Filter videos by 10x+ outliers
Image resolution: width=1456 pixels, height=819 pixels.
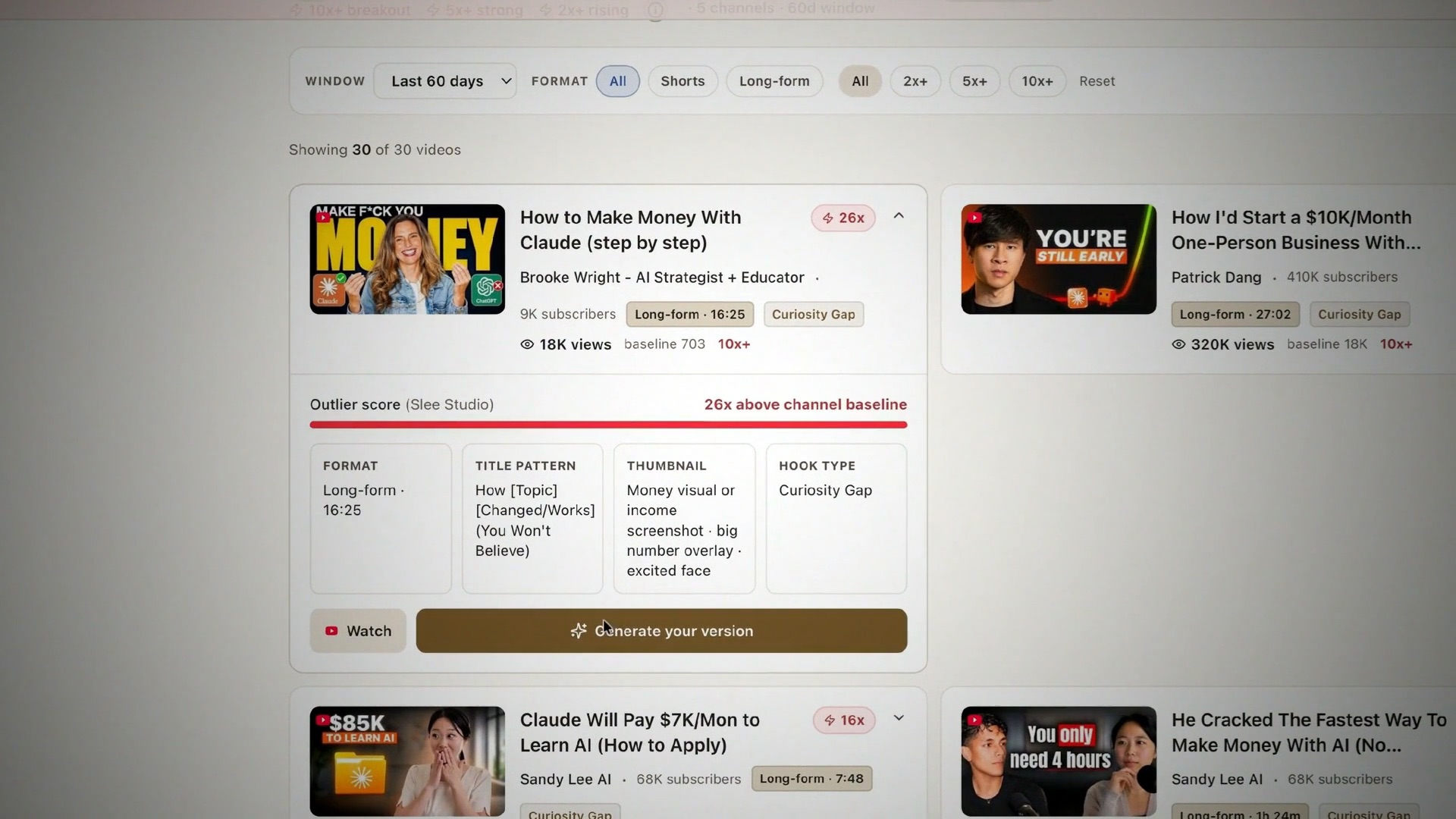click(x=1037, y=81)
